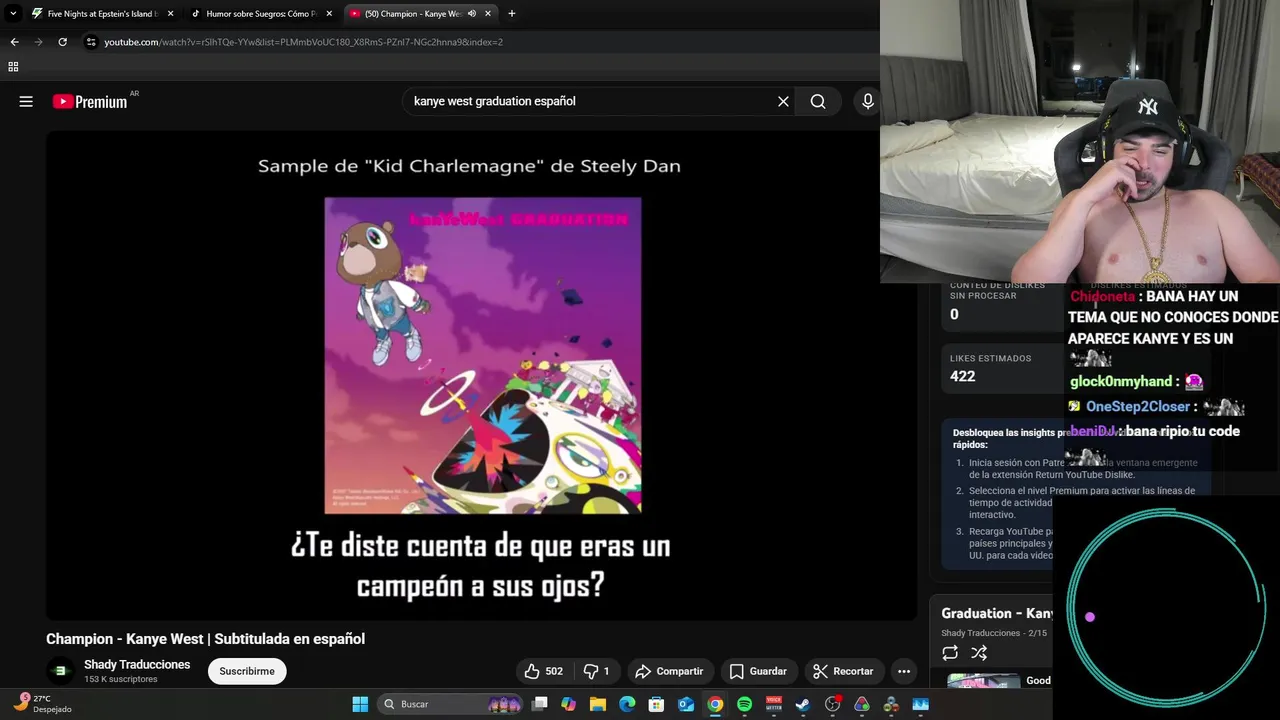This screenshot has width=1280, height=720.
Task: Open Spotify from taskbar
Action: pos(744,704)
